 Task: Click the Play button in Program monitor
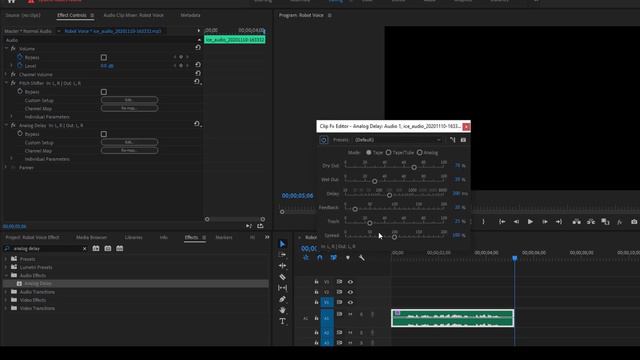pos(530,222)
